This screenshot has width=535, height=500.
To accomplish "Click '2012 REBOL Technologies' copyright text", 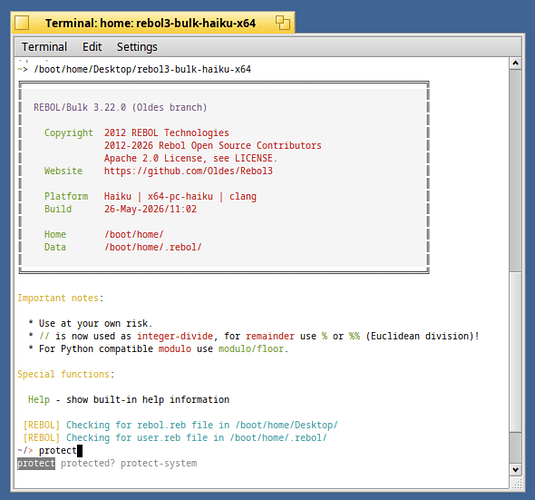I will coord(167,133).
